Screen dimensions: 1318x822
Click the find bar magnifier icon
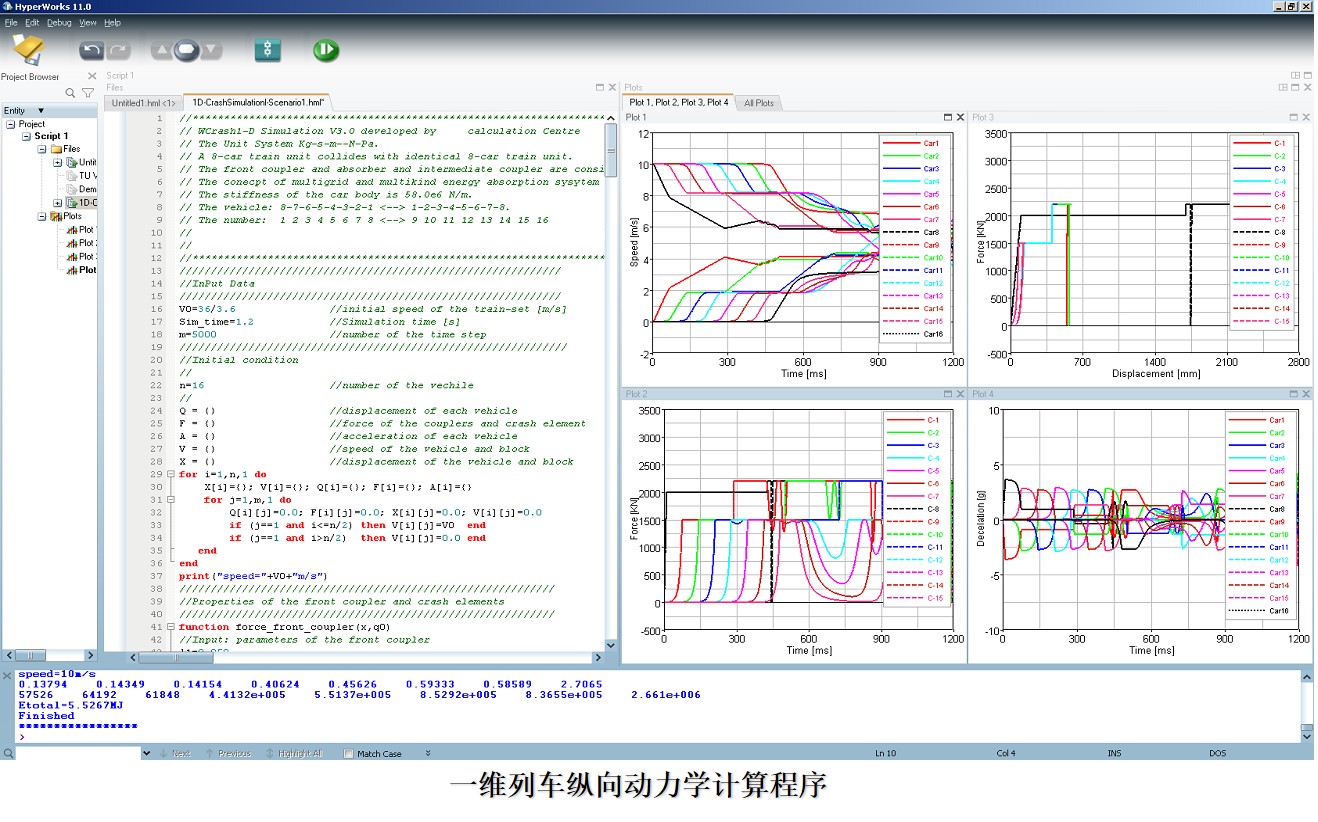tap(8, 753)
